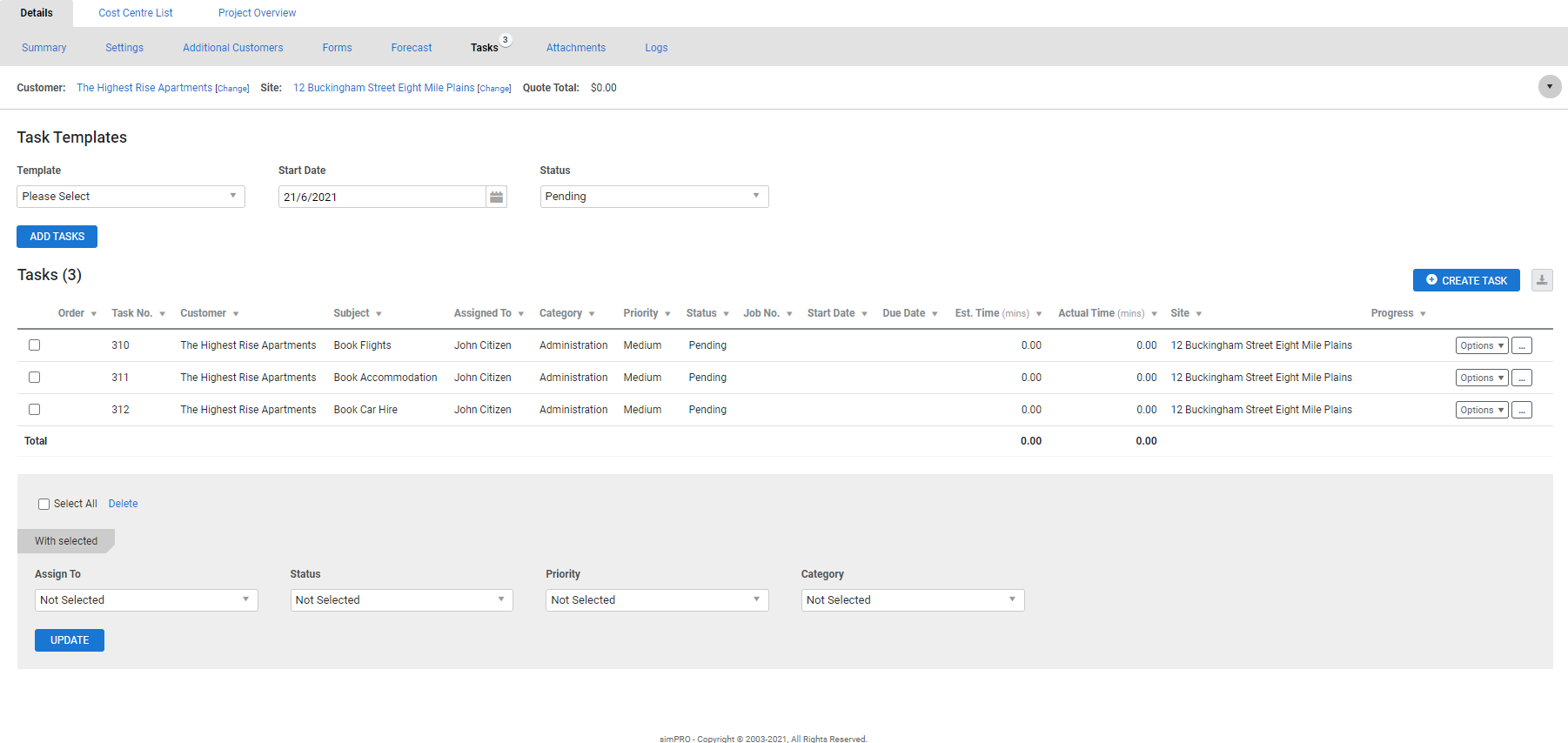This screenshot has height=743, width=1568.
Task: Click the download tasks export icon
Action: coord(1542,280)
